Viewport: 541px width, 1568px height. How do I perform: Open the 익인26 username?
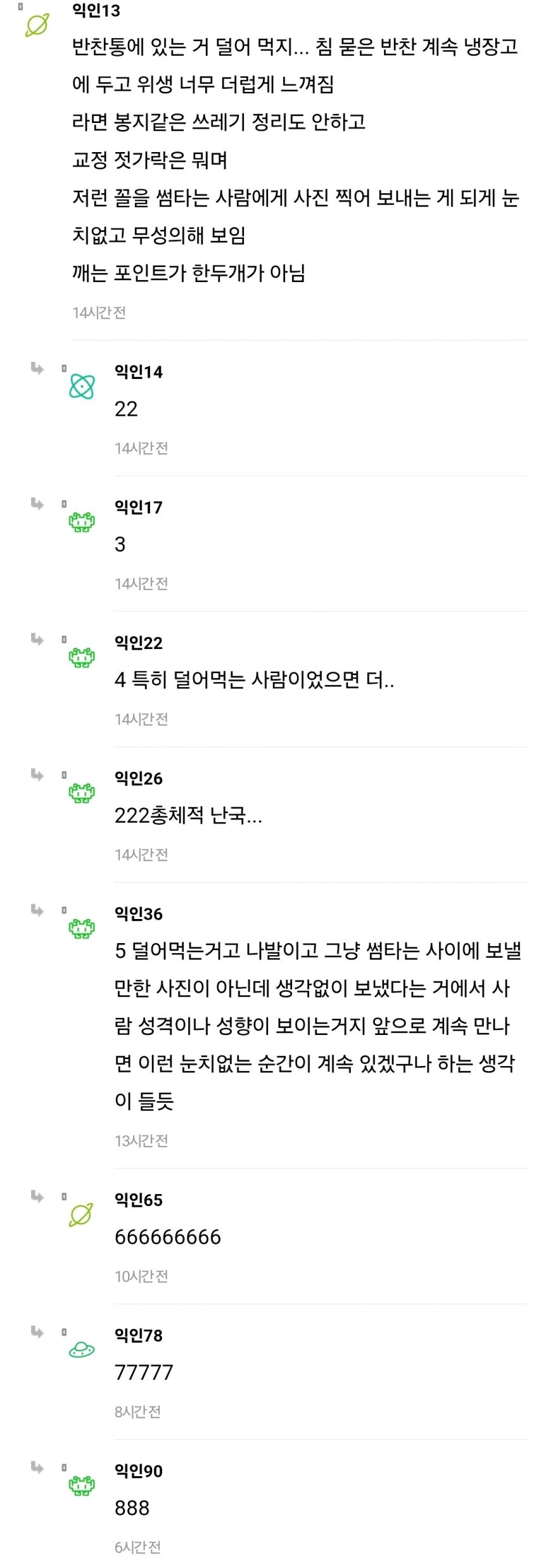pos(138,778)
